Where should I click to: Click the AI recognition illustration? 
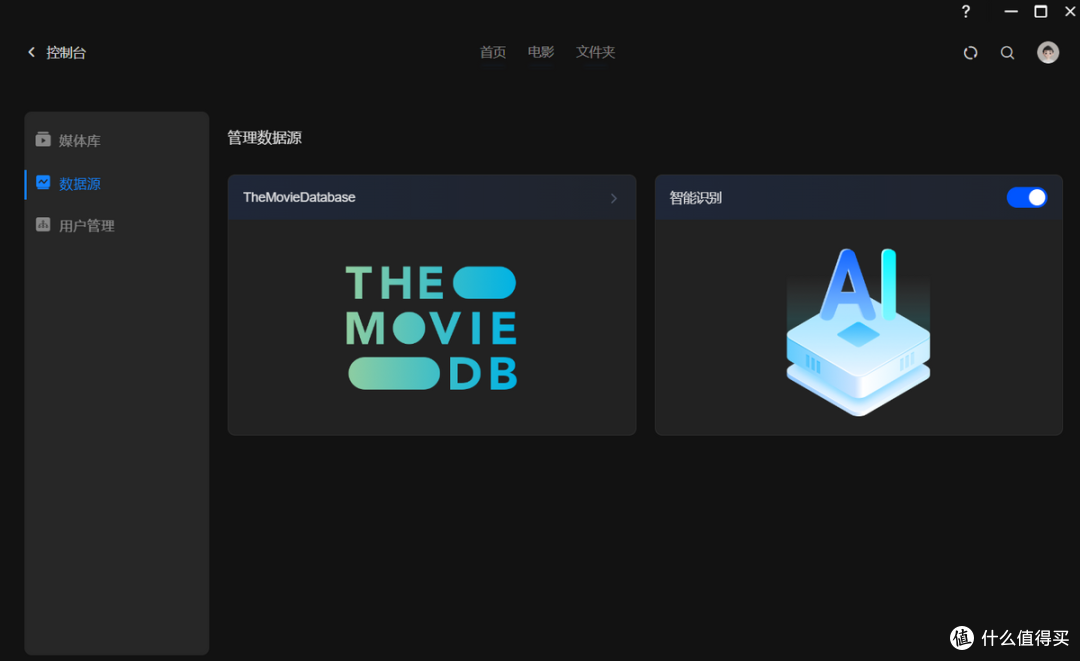pos(858,331)
